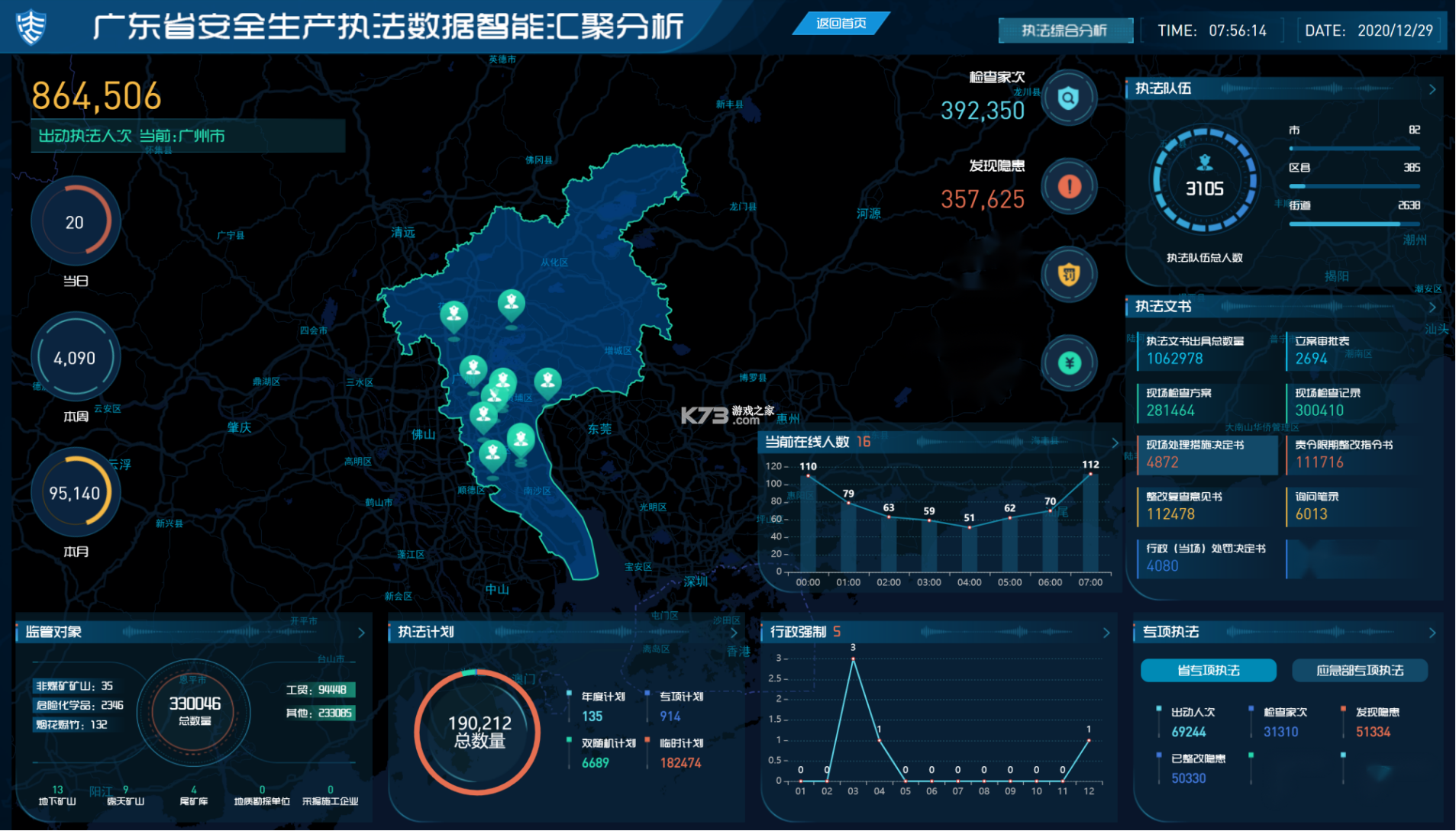Screen dimensions: 1456x831
Task: Click the 街道 progress bar showing 2638
Action: [1354, 224]
